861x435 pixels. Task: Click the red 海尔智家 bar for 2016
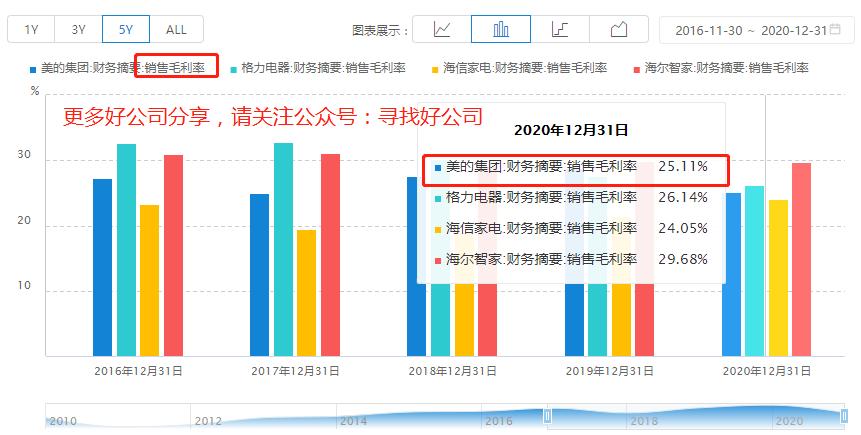tap(174, 255)
